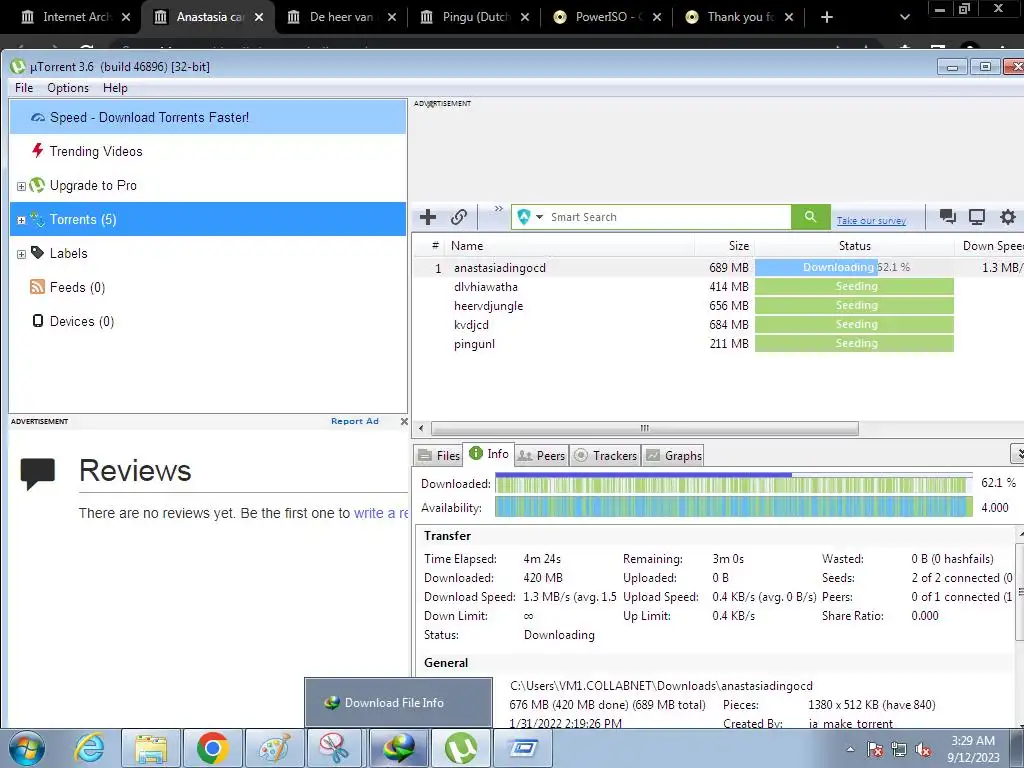The height and width of the screenshot is (768, 1024).
Task: Expand the Upgrade to Pro node
Action: tap(21, 186)
